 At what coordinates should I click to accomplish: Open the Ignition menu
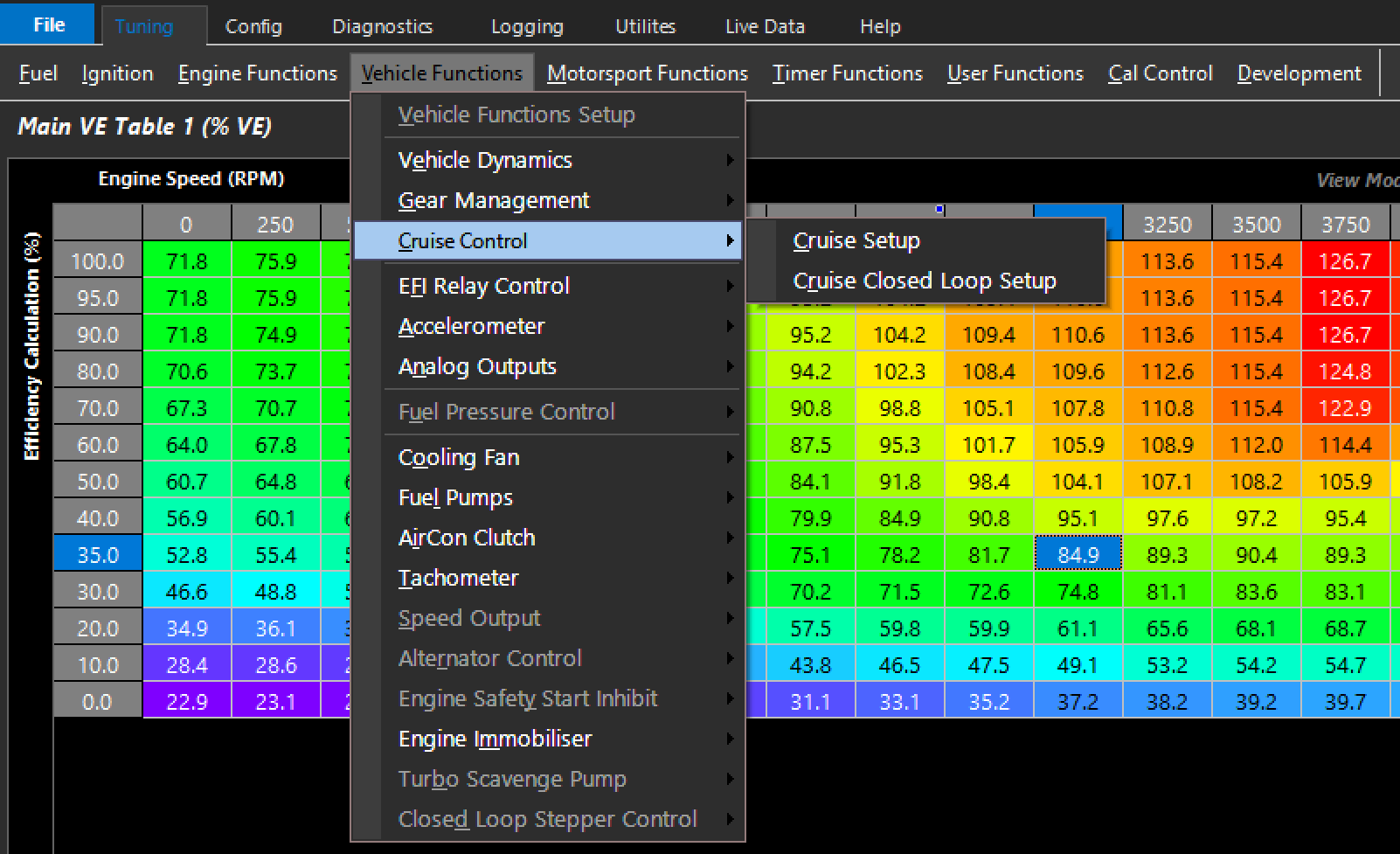point(117,73)
